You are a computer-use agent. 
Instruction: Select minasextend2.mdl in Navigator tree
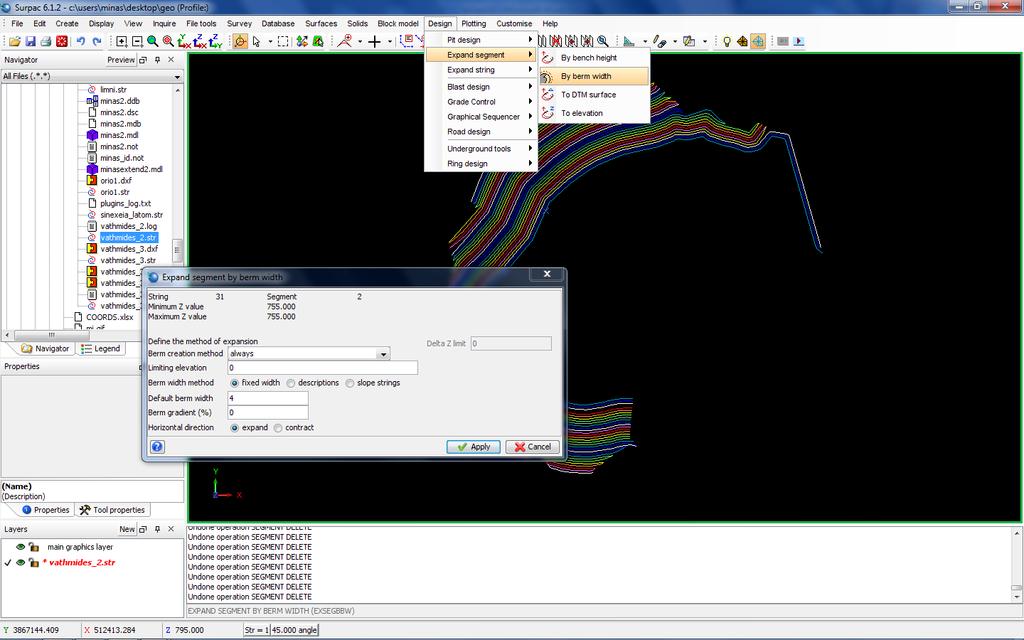pos(131,169)
